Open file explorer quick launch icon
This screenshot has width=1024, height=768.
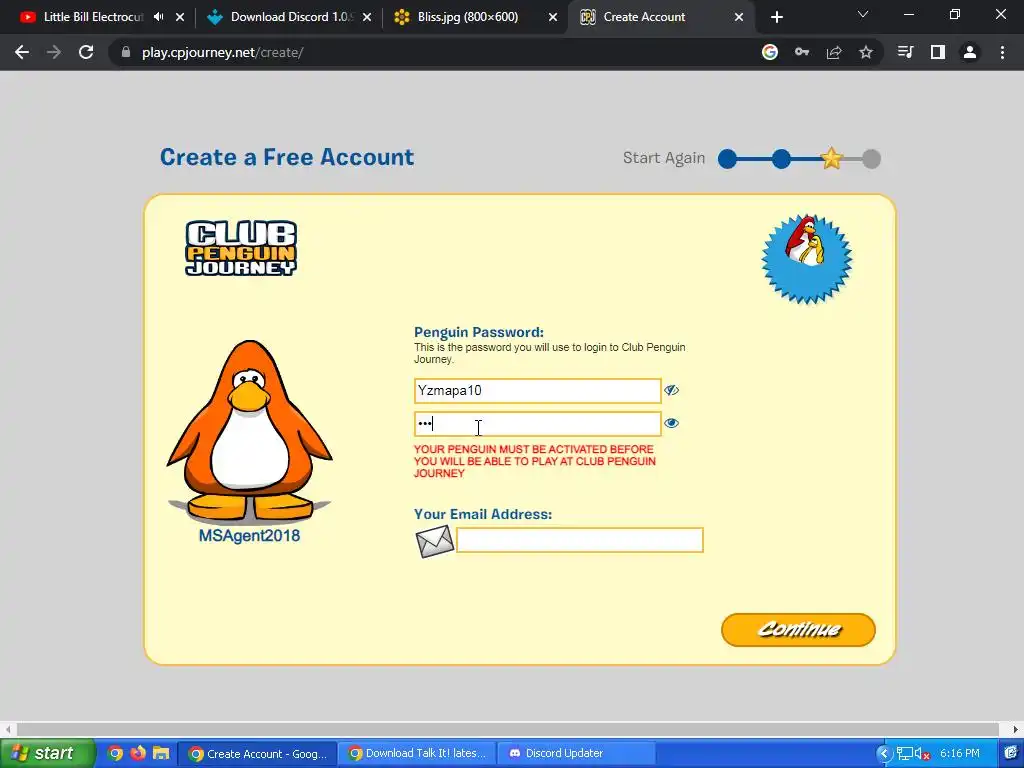pyautogui.click(x=161, y=753)
